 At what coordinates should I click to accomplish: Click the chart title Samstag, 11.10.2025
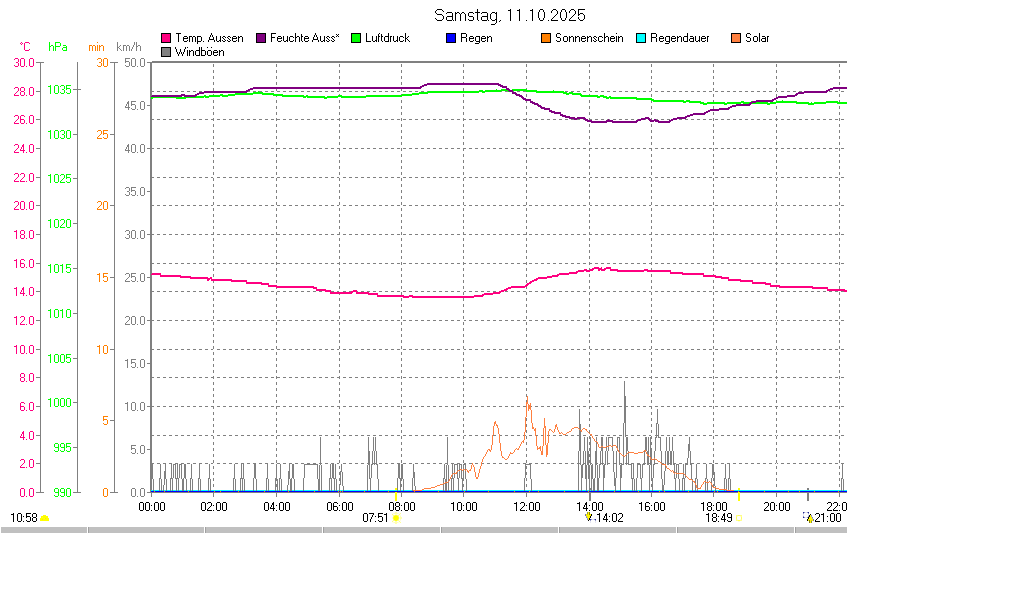point(511,16)
